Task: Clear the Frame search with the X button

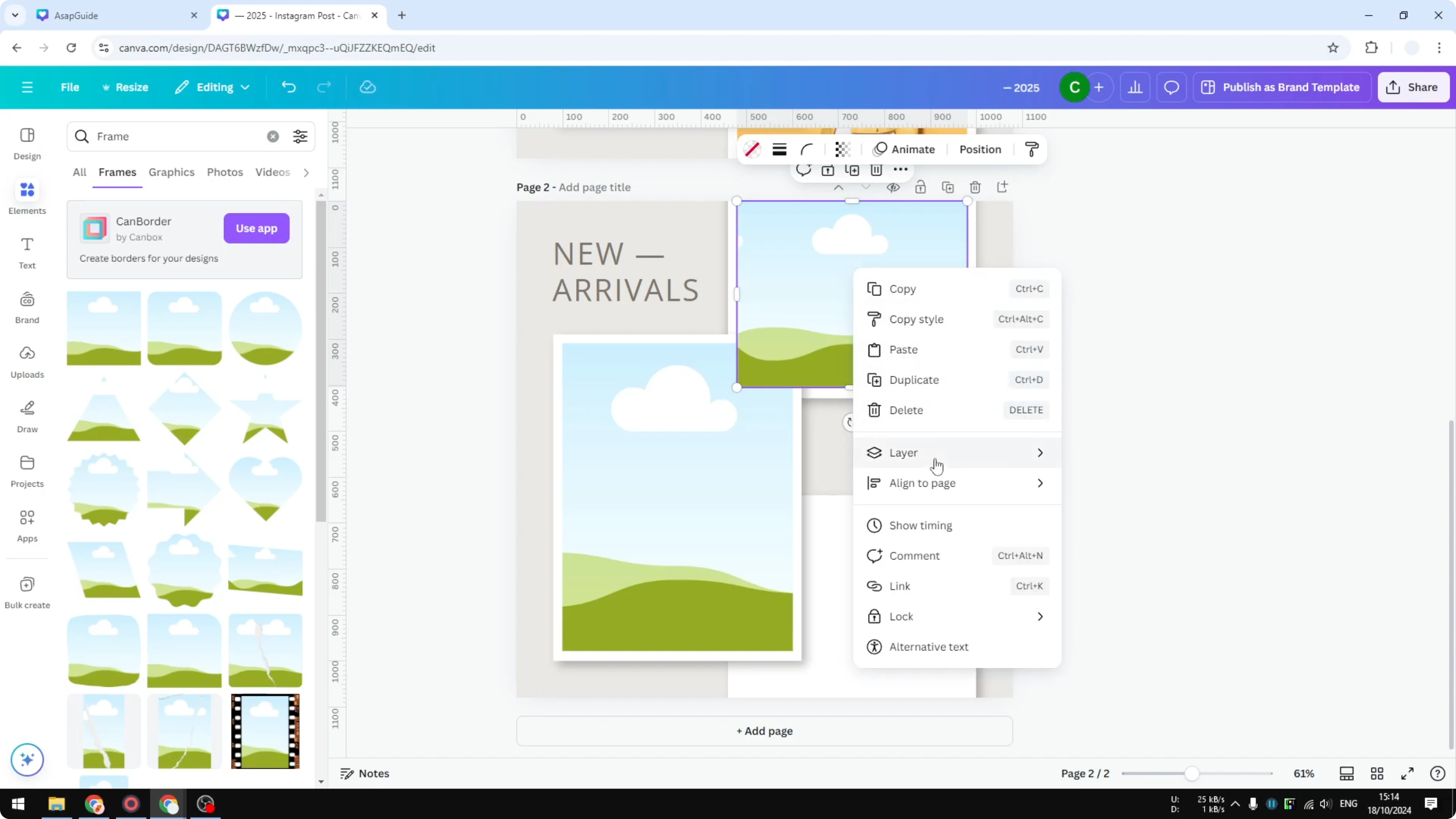Action: pyautogui.click(x=273, y=136)
